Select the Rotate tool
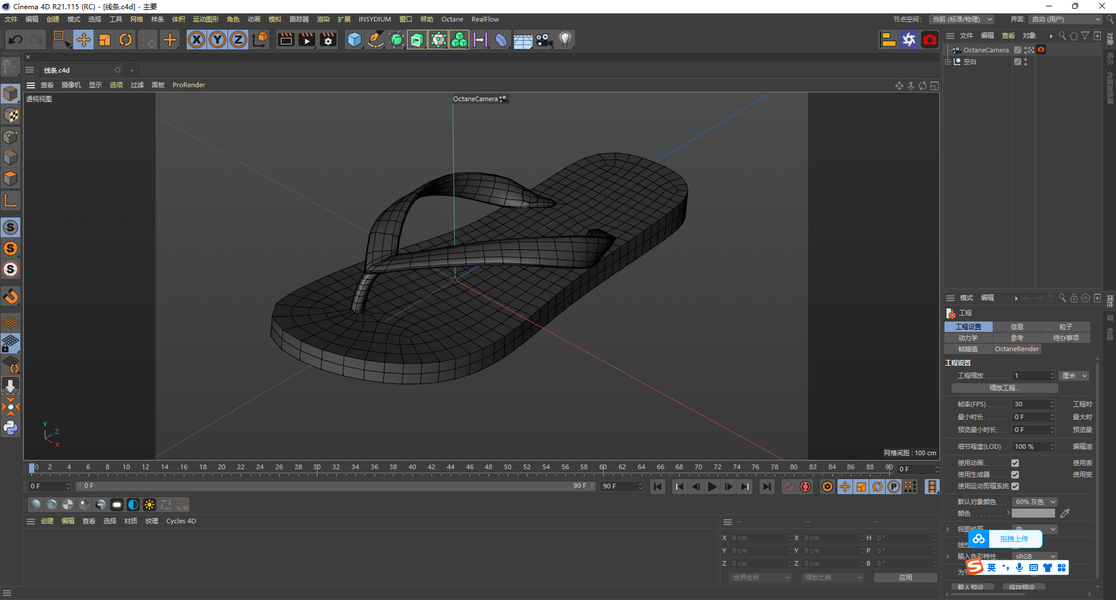This screenshot has height=600, width=1116. coord(126,40)
